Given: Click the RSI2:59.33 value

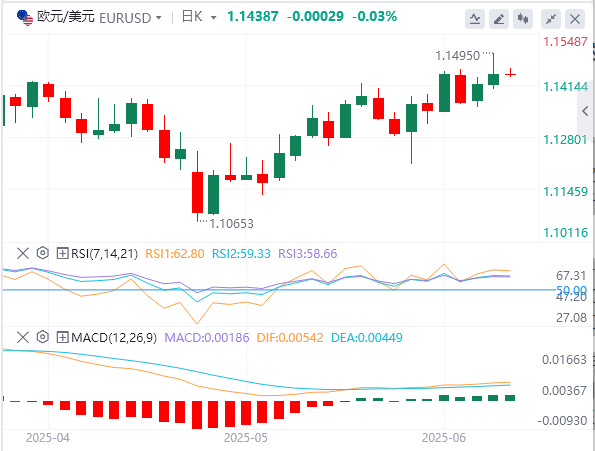Looking at the screenshot, I should [x=241, y=253].
